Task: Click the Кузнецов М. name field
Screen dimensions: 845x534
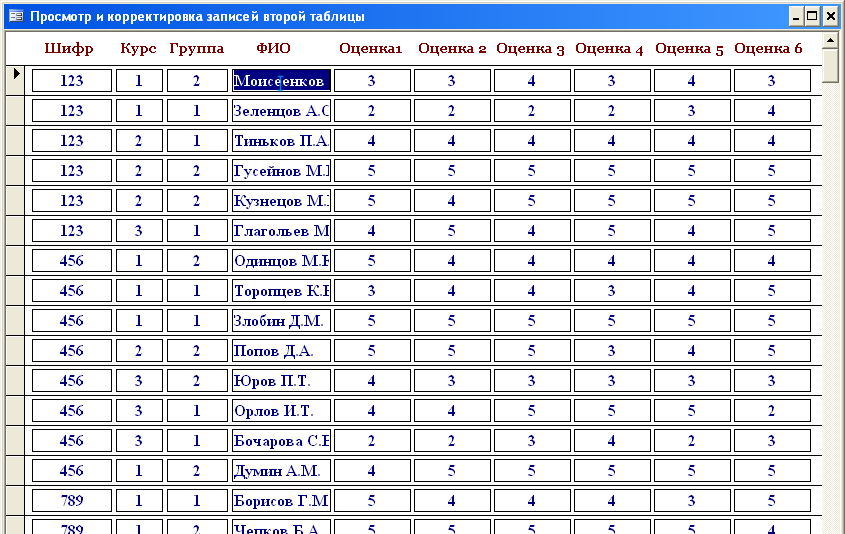Action: pyautogui.click(x=281, y=201)
